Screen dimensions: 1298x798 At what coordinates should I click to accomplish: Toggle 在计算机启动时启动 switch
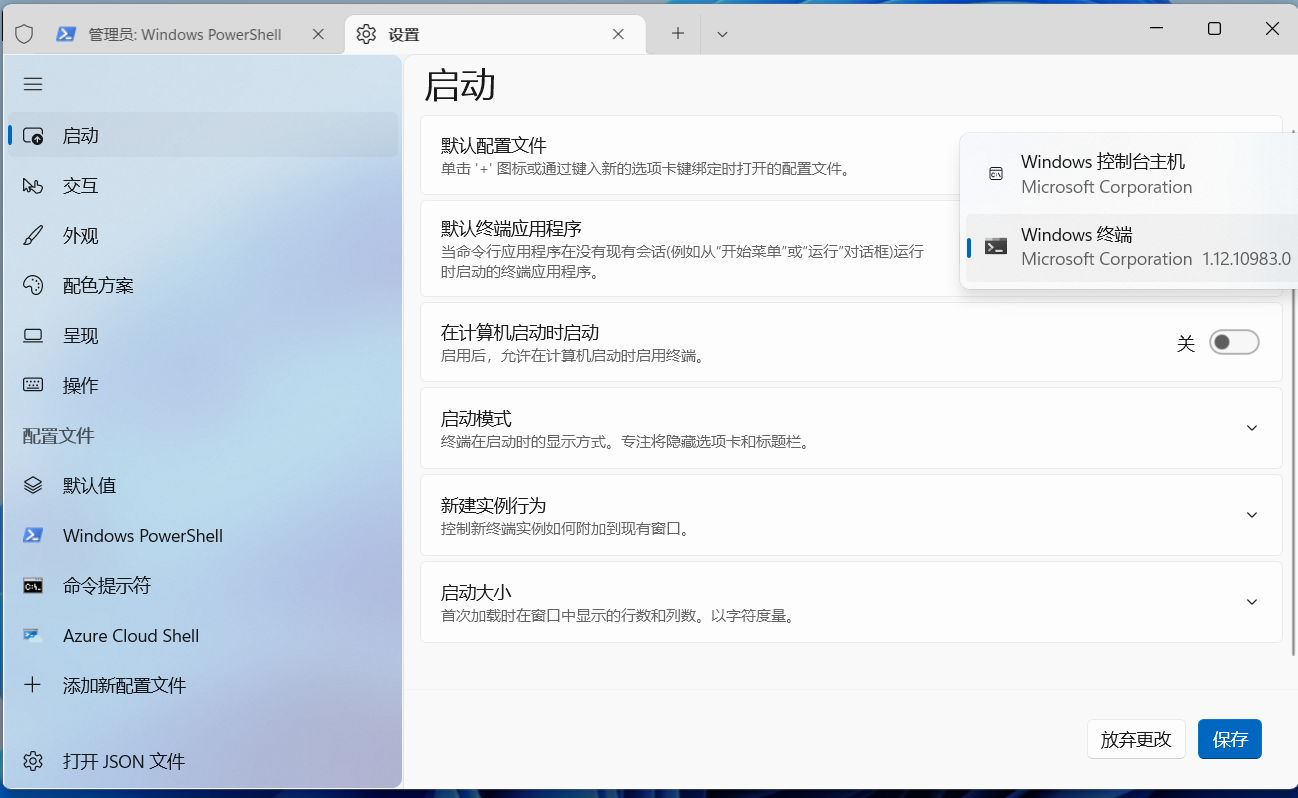click(1234, 343)
